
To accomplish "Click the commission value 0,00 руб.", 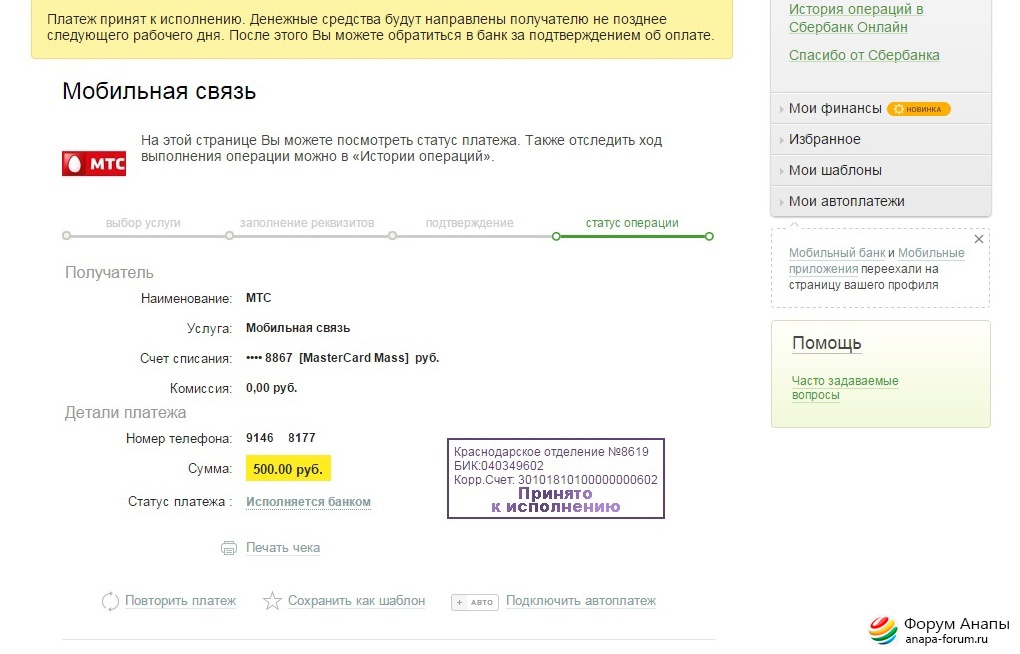I will point(271,388).
